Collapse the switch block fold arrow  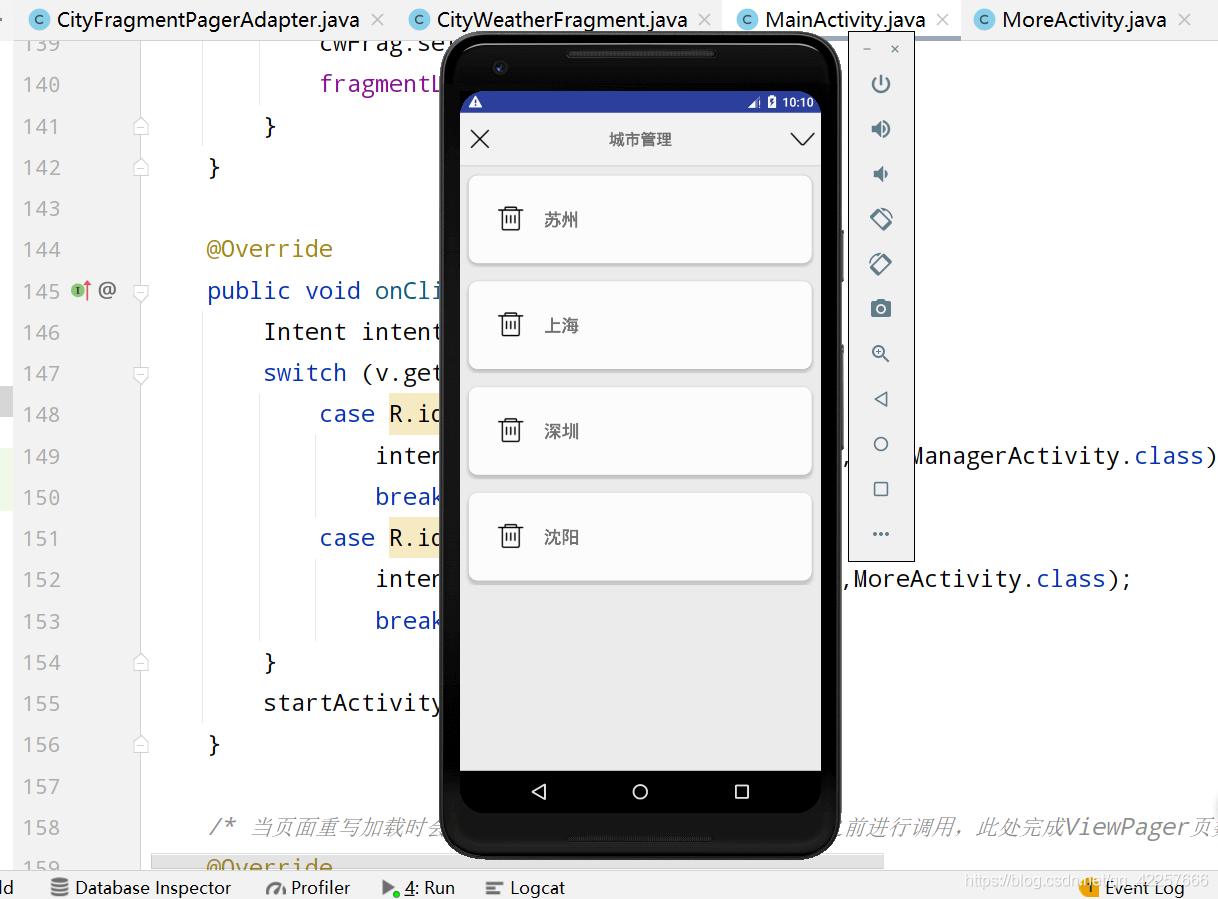point(140,373)
